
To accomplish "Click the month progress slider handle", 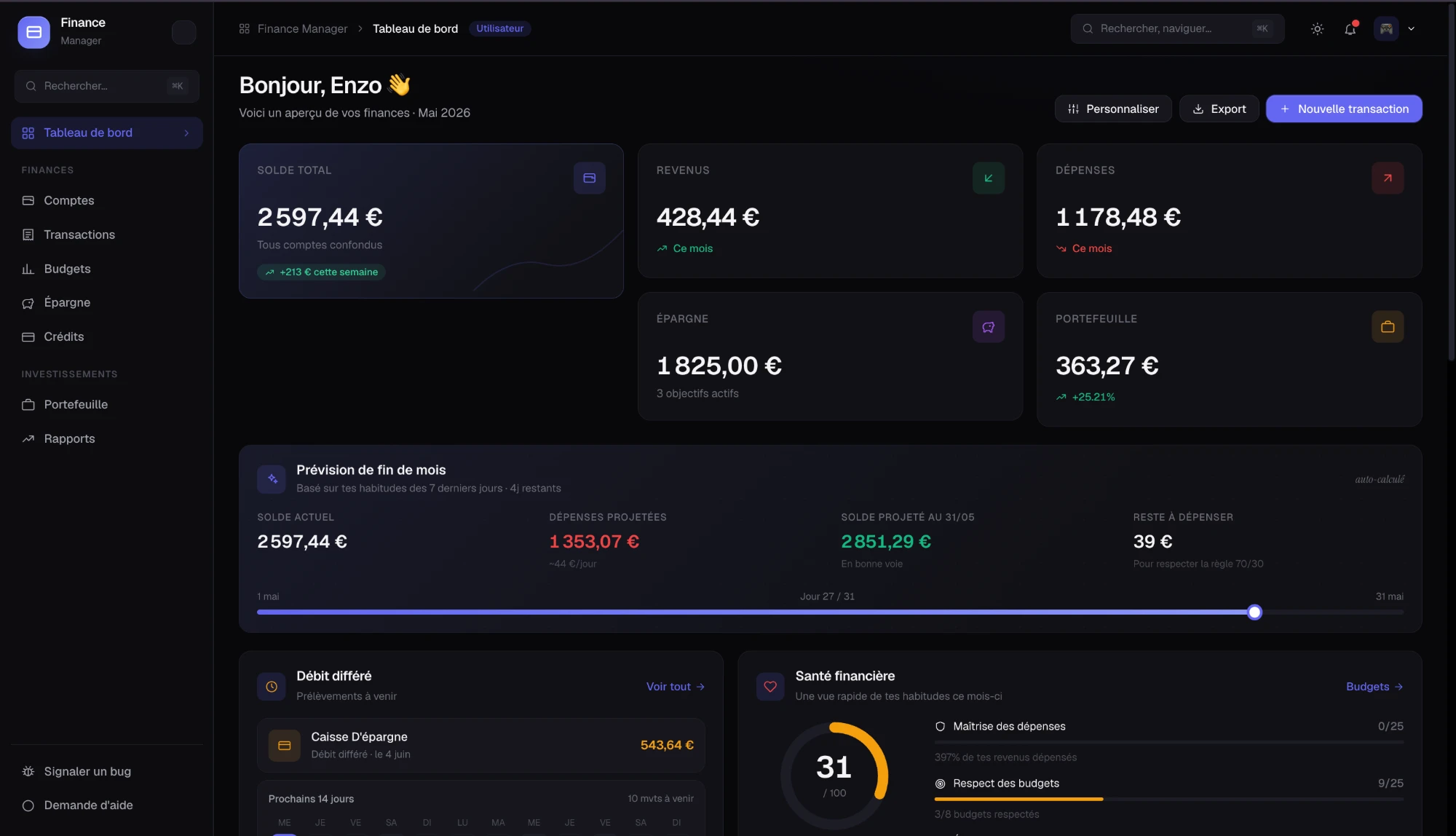I will 1254,612.
